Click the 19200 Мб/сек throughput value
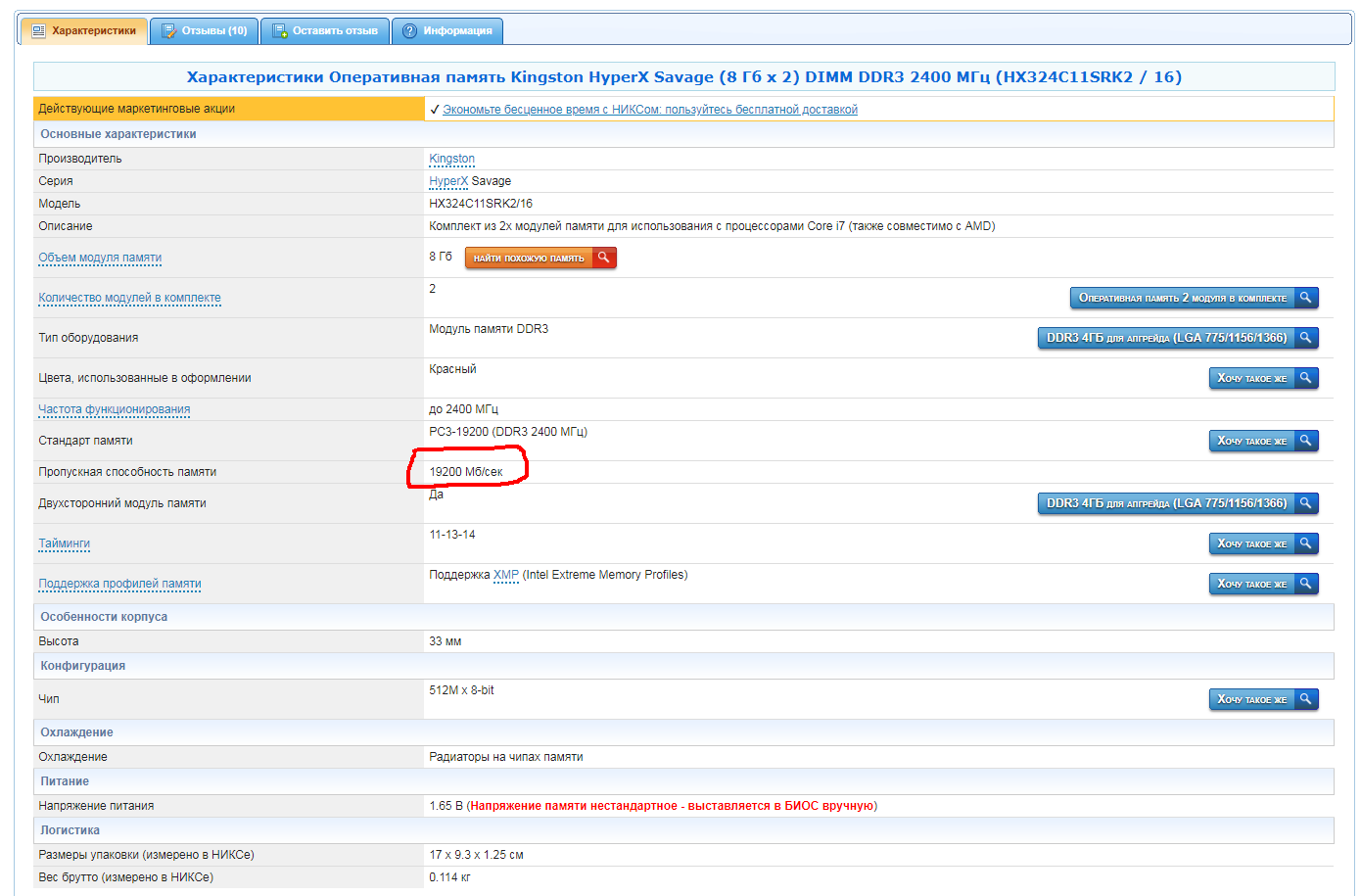This screenshot has width=1361, height=896. [466, 472]
